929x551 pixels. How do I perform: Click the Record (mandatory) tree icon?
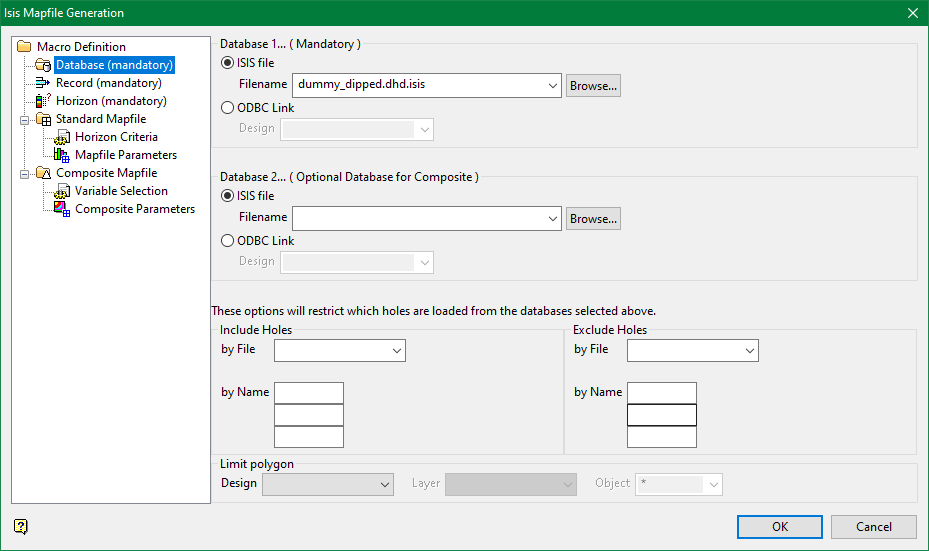[x=43, y=83]
